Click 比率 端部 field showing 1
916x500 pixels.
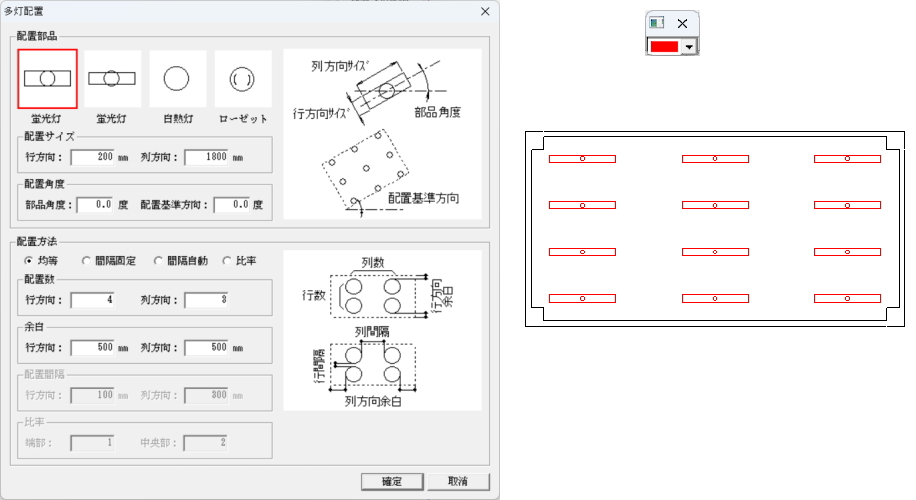pos(92,443)
